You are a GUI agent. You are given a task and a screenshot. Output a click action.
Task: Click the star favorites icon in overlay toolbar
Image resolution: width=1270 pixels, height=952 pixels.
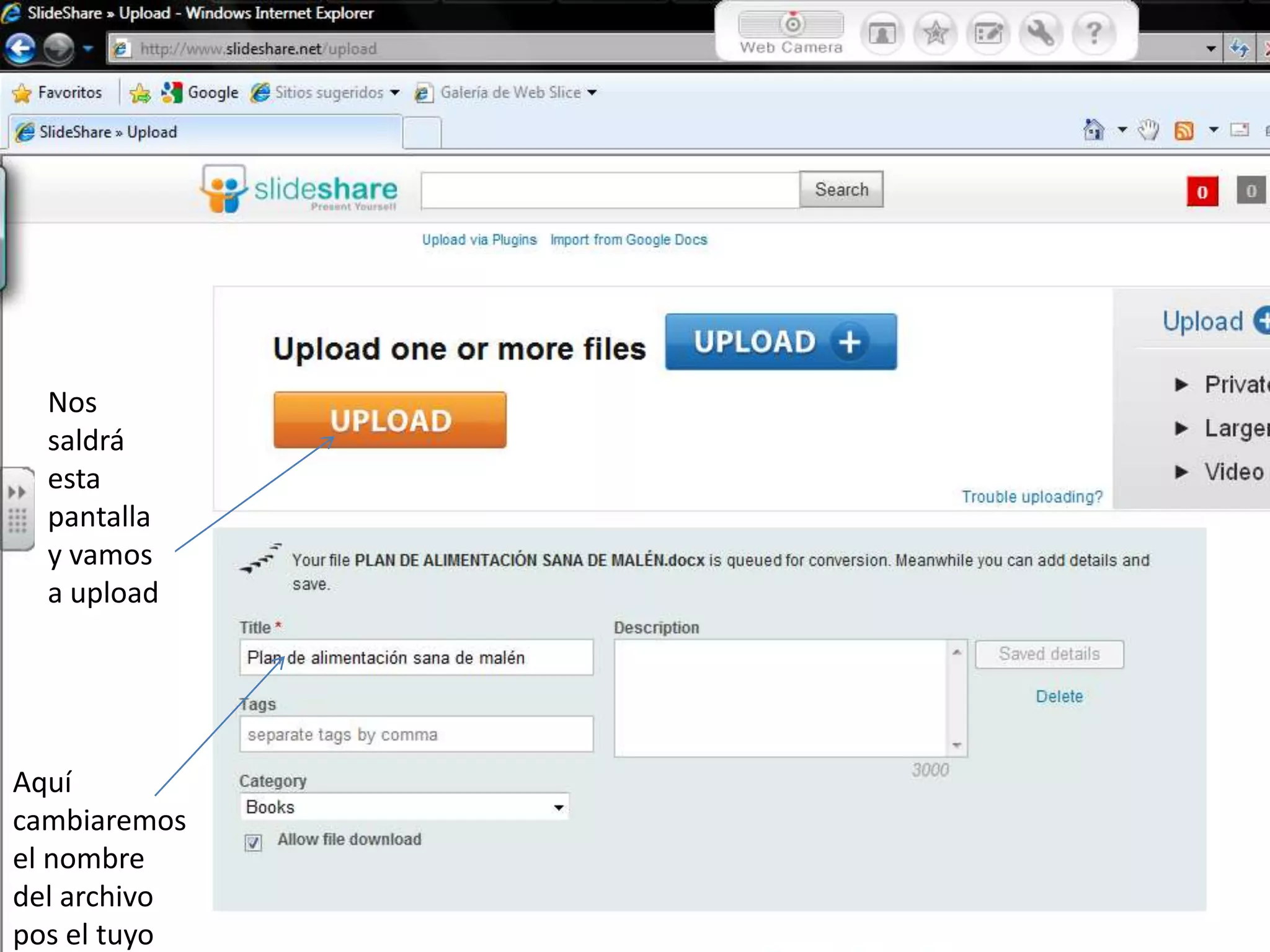pyautogui.click(x=935, y=33)
